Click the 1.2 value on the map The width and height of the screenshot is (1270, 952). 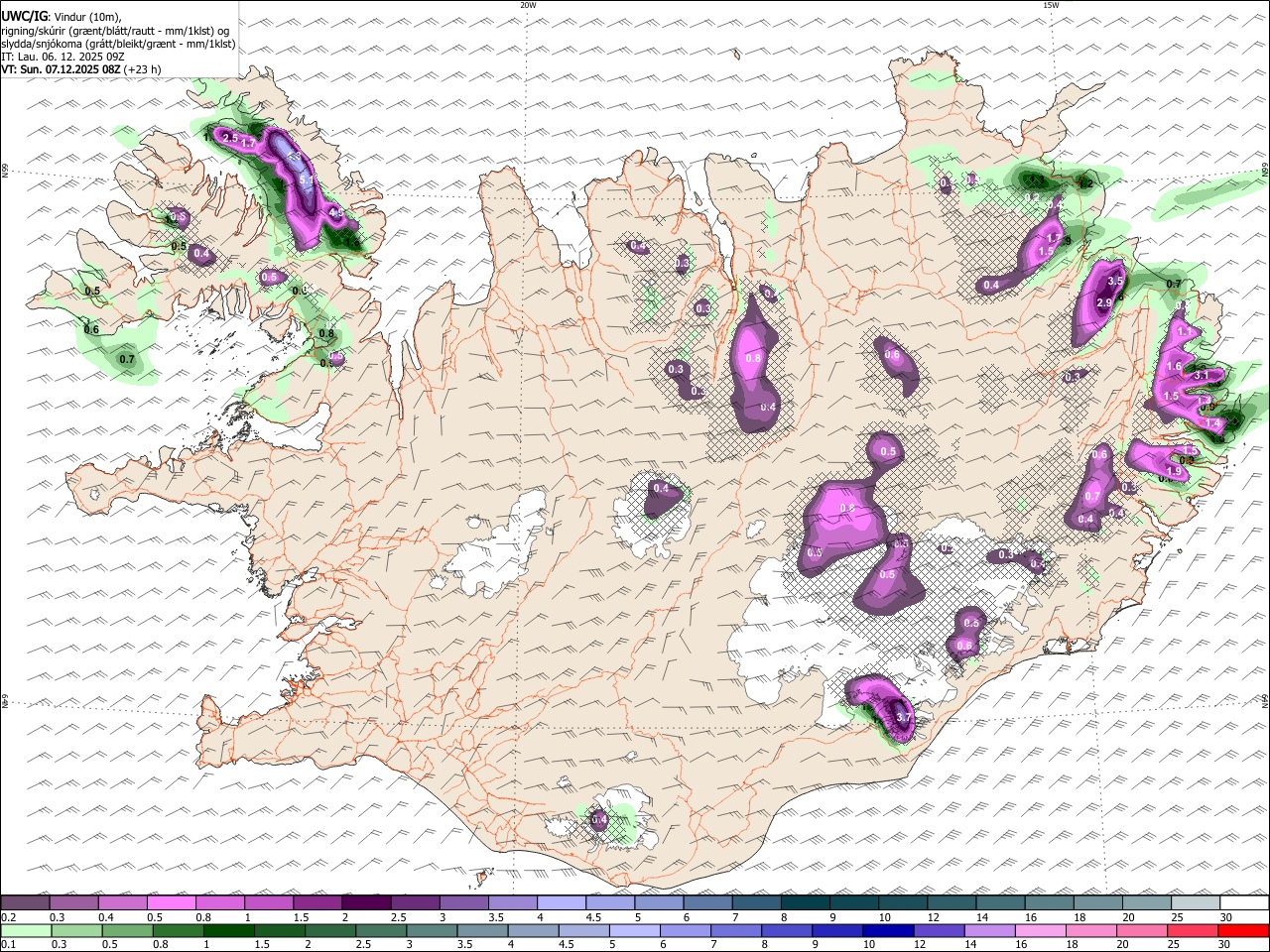pyautogui.click(x=1085, y=183)
